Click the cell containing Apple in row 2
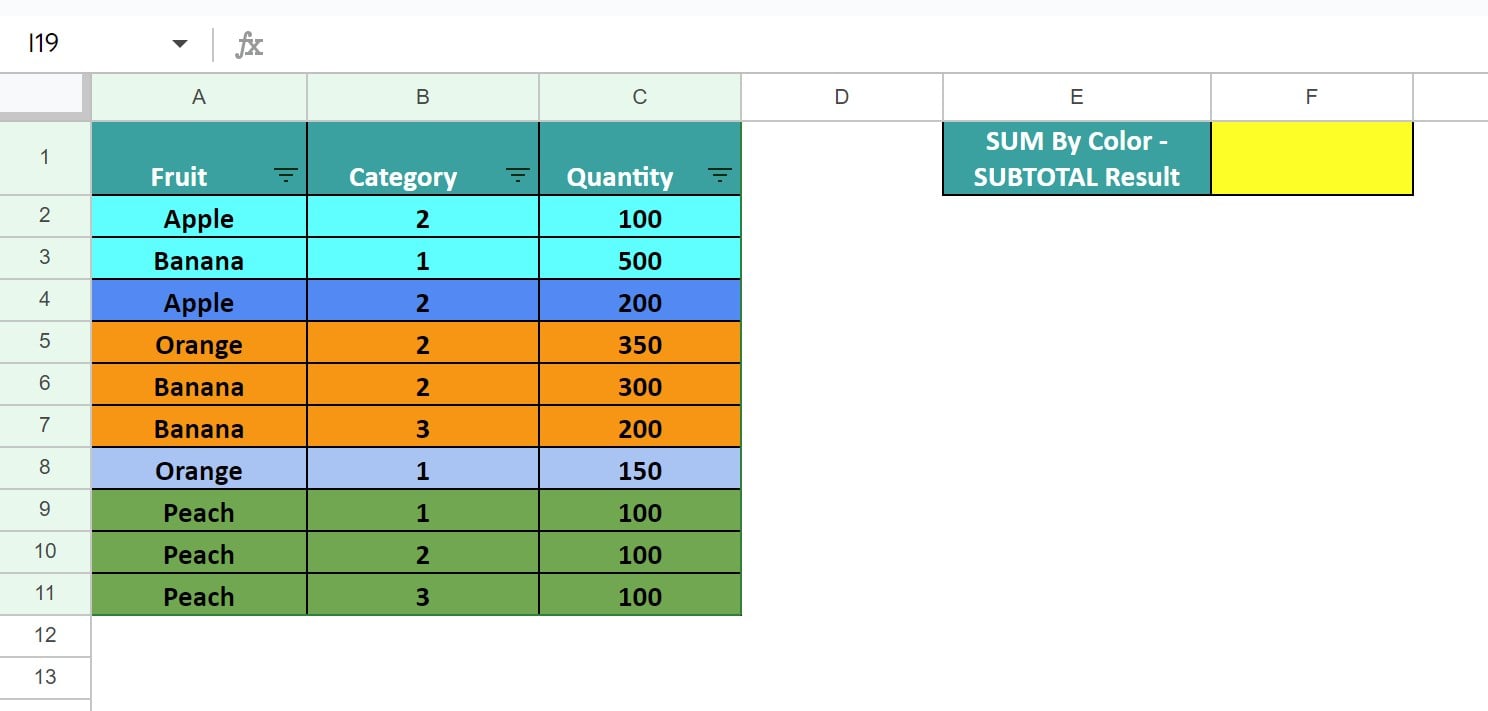 (x=198, y=218)
